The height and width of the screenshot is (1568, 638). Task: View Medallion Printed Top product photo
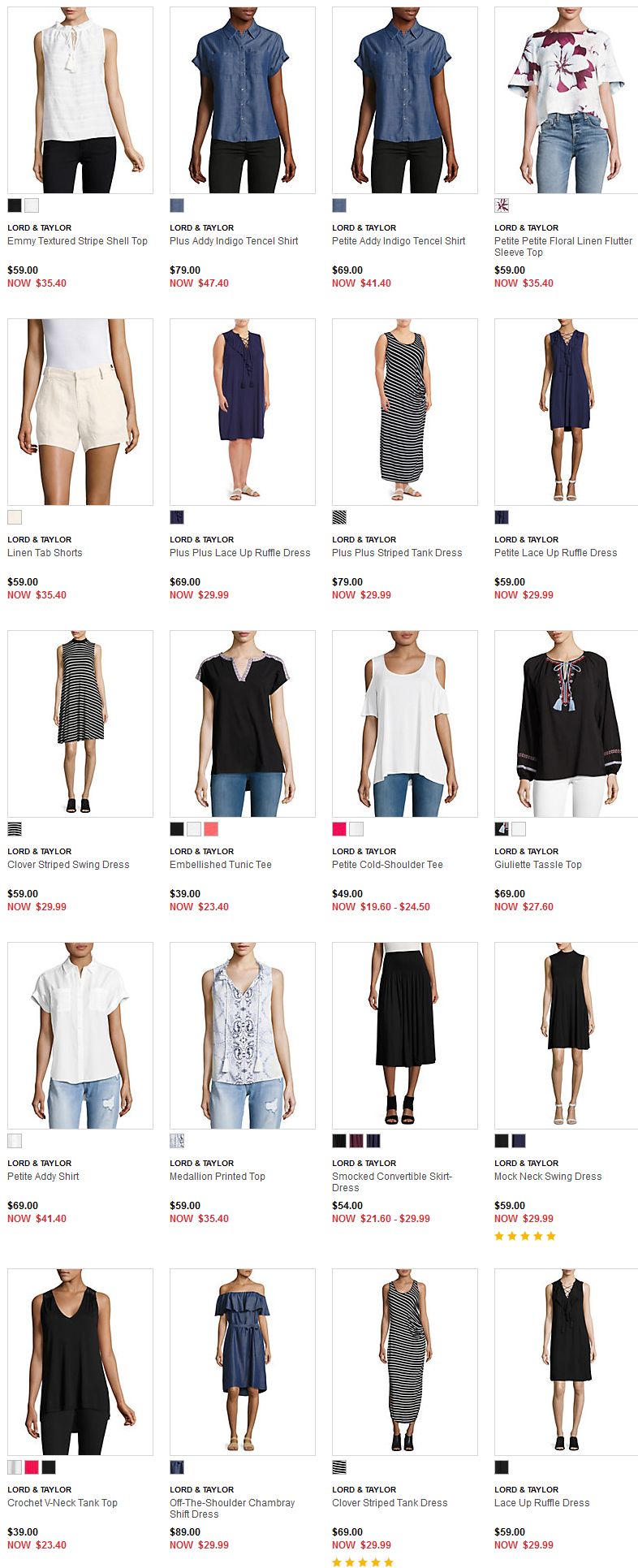click(x=243, y=1035)
